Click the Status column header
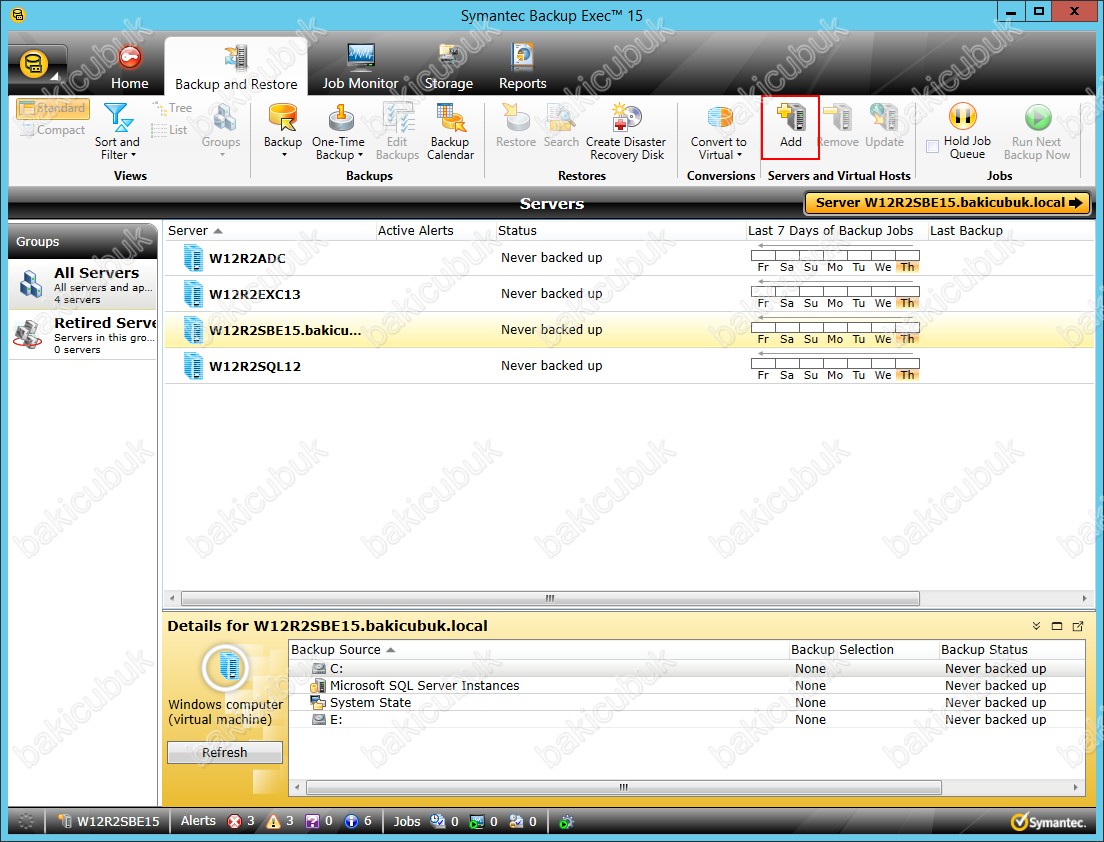Viewport: 1104px width, 842px height. pos(620,230)
